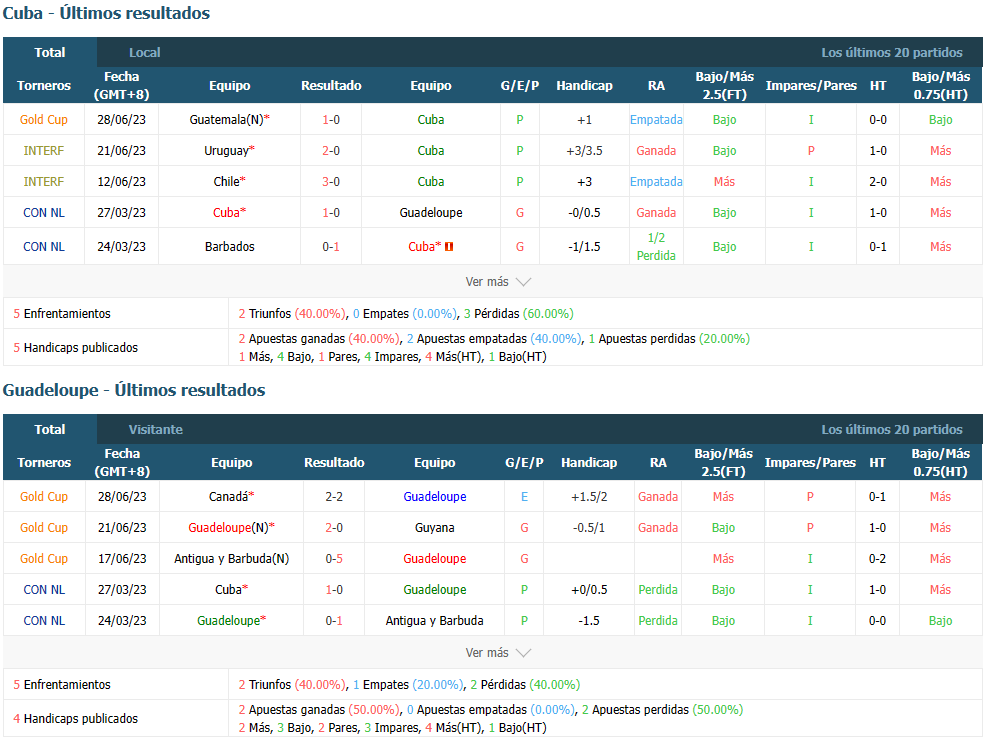Click the 0-5 result of Antigua y Barbuda

[334, 558]
